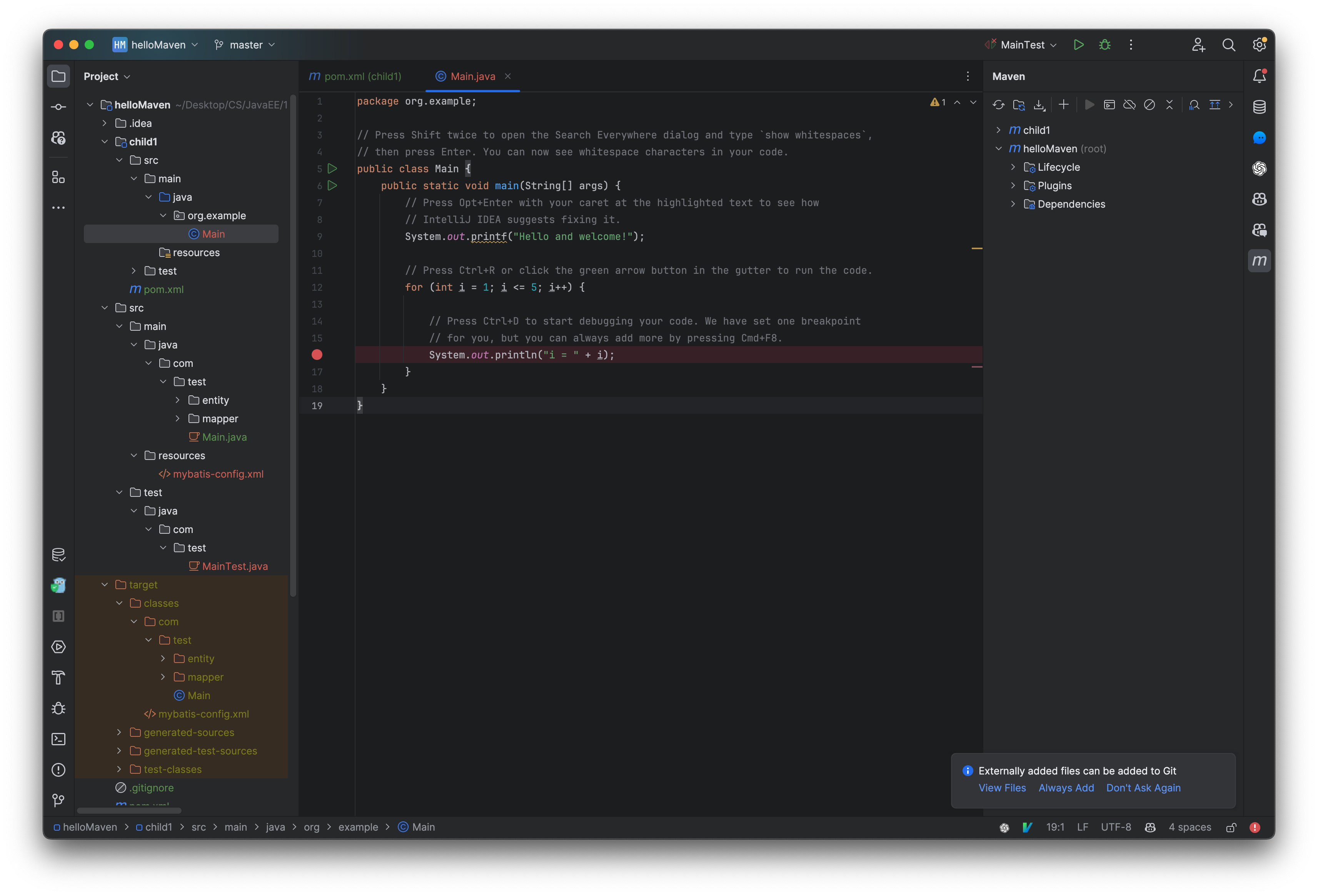
Task: Click Always Add in the Git notification
Action: (x=1065, y=788)
